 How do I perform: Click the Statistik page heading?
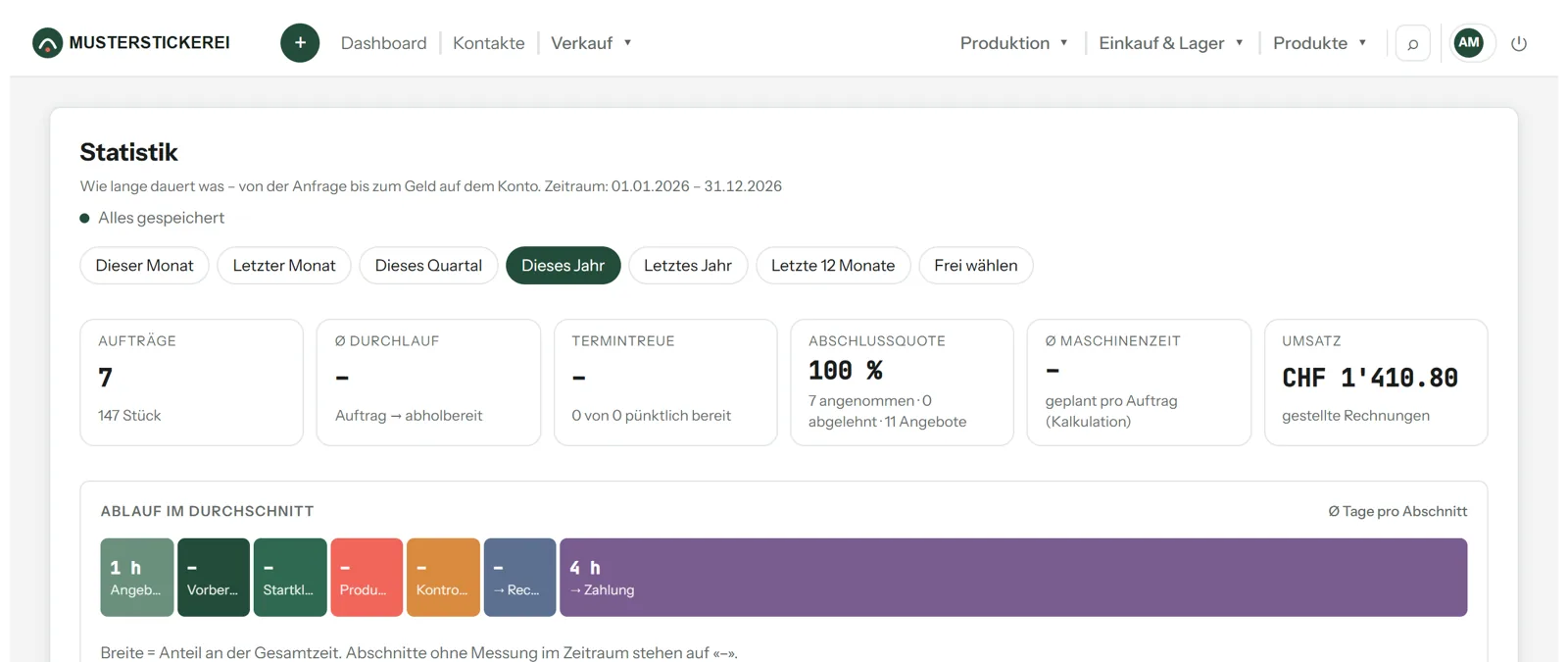129,152
